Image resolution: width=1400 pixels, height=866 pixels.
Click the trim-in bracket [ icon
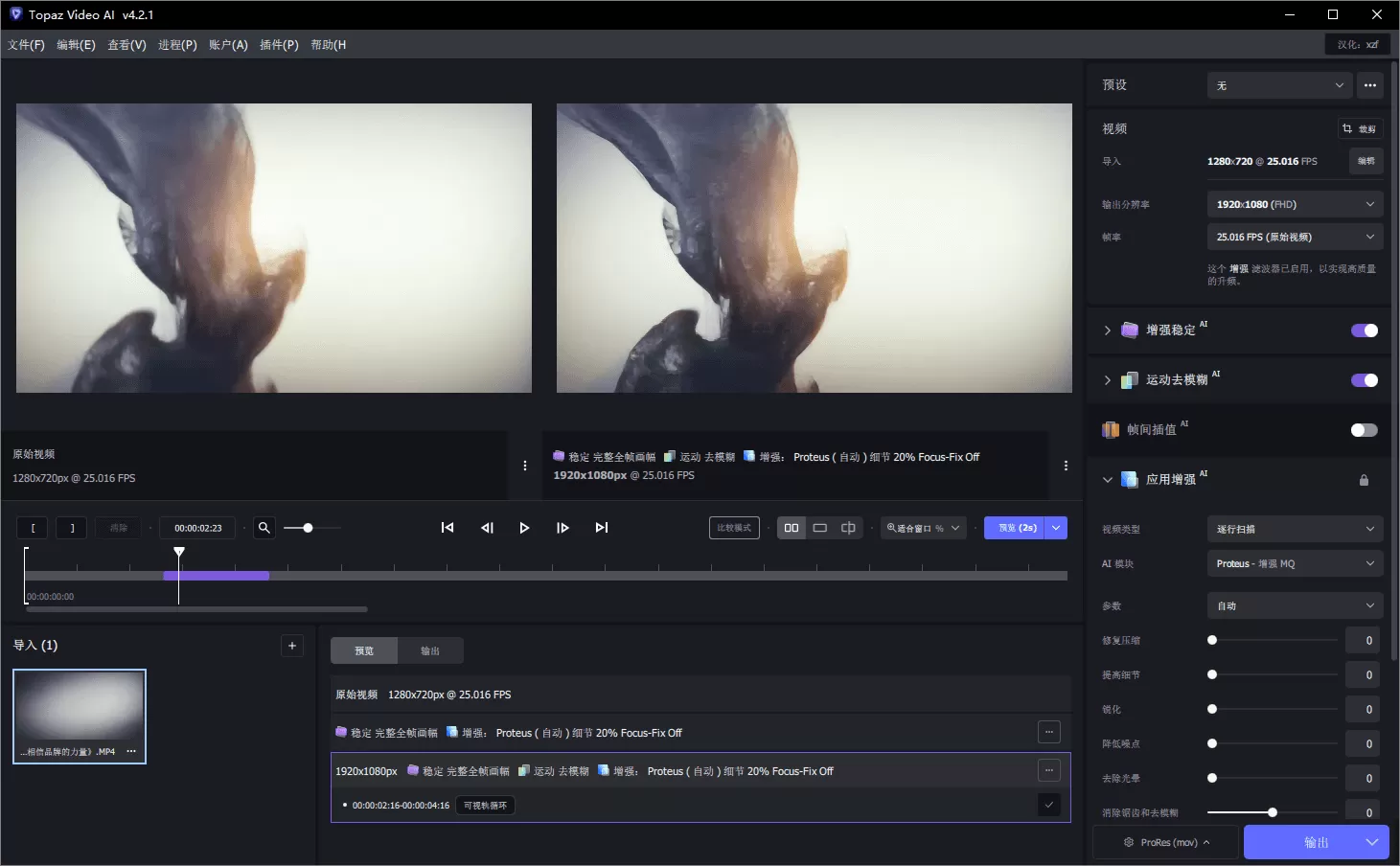pos(32,527)
